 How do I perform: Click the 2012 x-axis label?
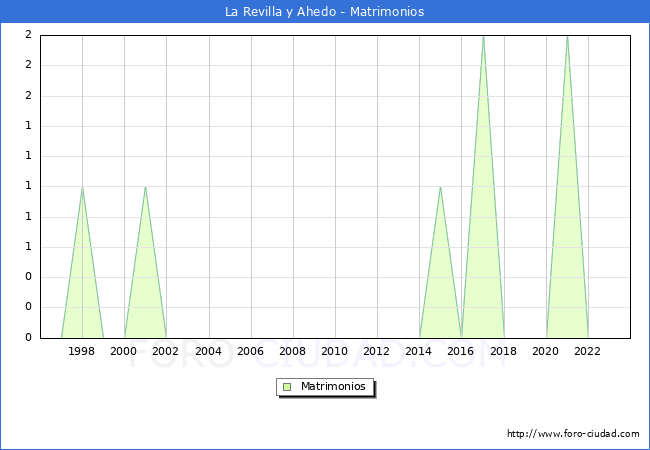pos(376,351)
